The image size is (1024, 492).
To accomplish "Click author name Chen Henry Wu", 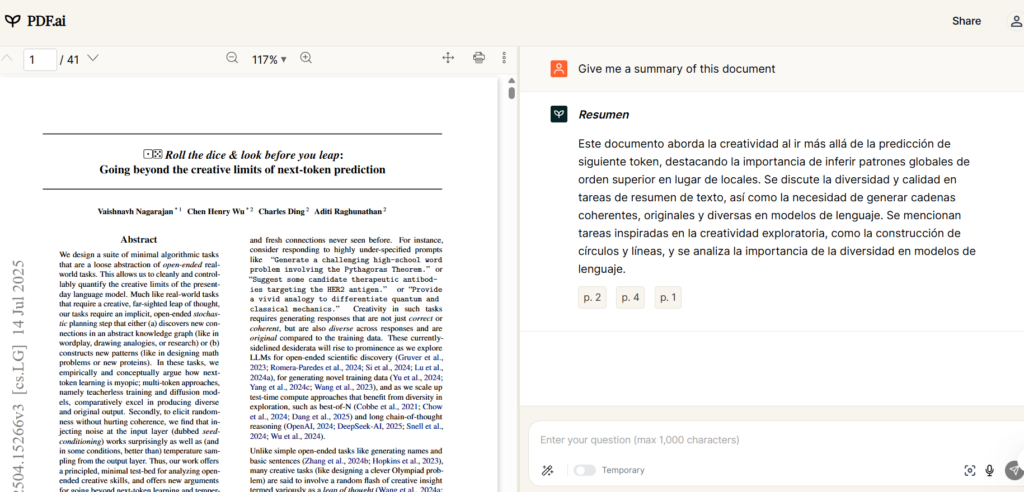I will 217,211.
